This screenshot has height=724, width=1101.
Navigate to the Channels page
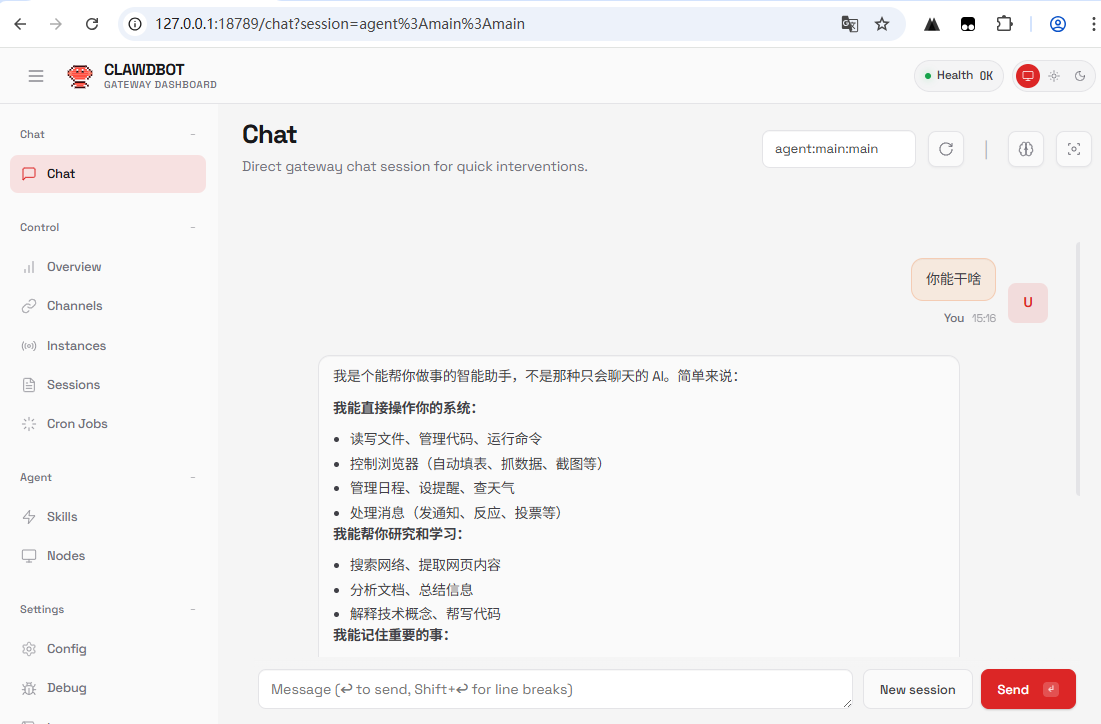75,306
